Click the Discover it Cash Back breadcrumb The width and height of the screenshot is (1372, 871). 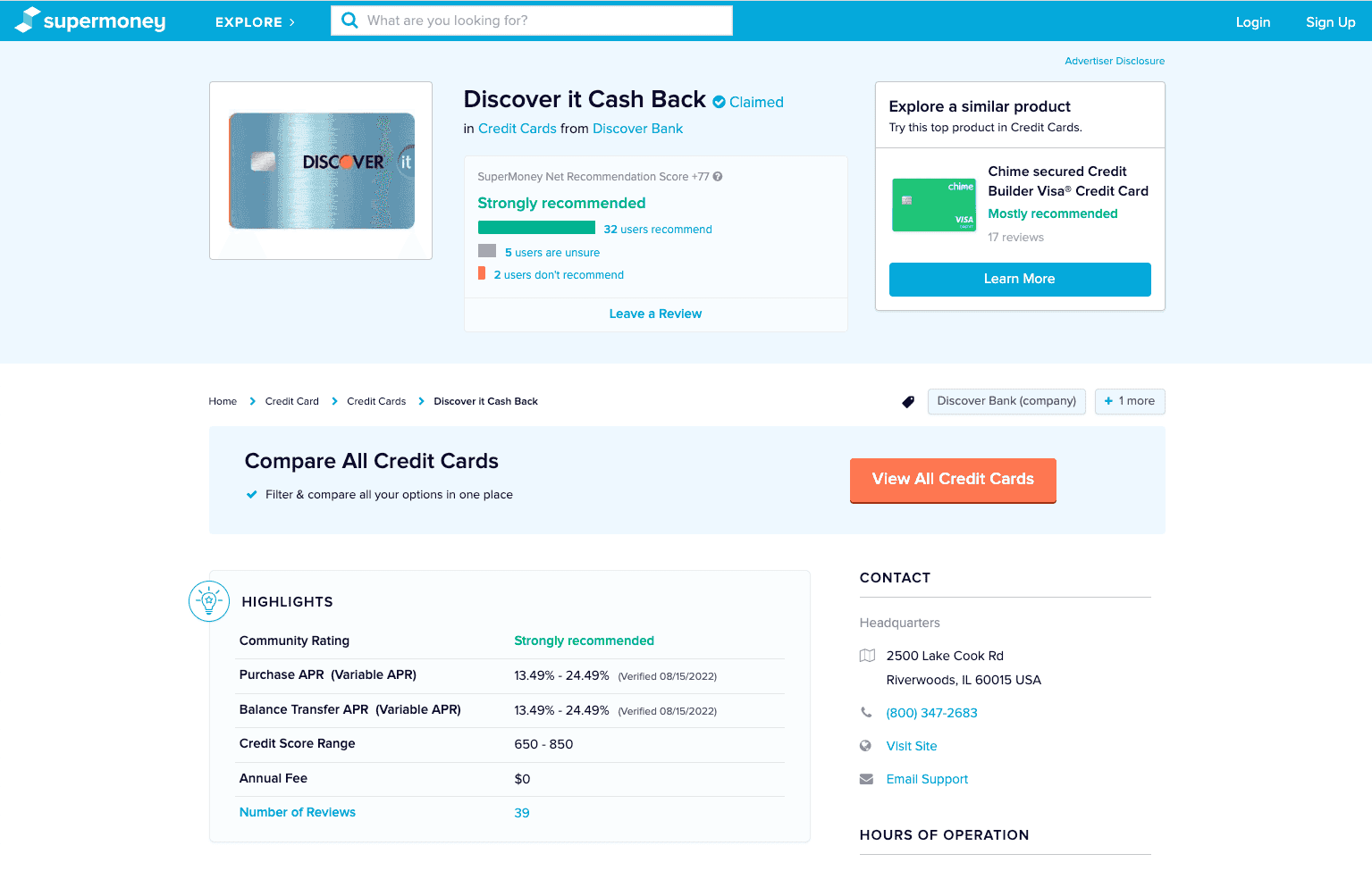tap(485, 401)
